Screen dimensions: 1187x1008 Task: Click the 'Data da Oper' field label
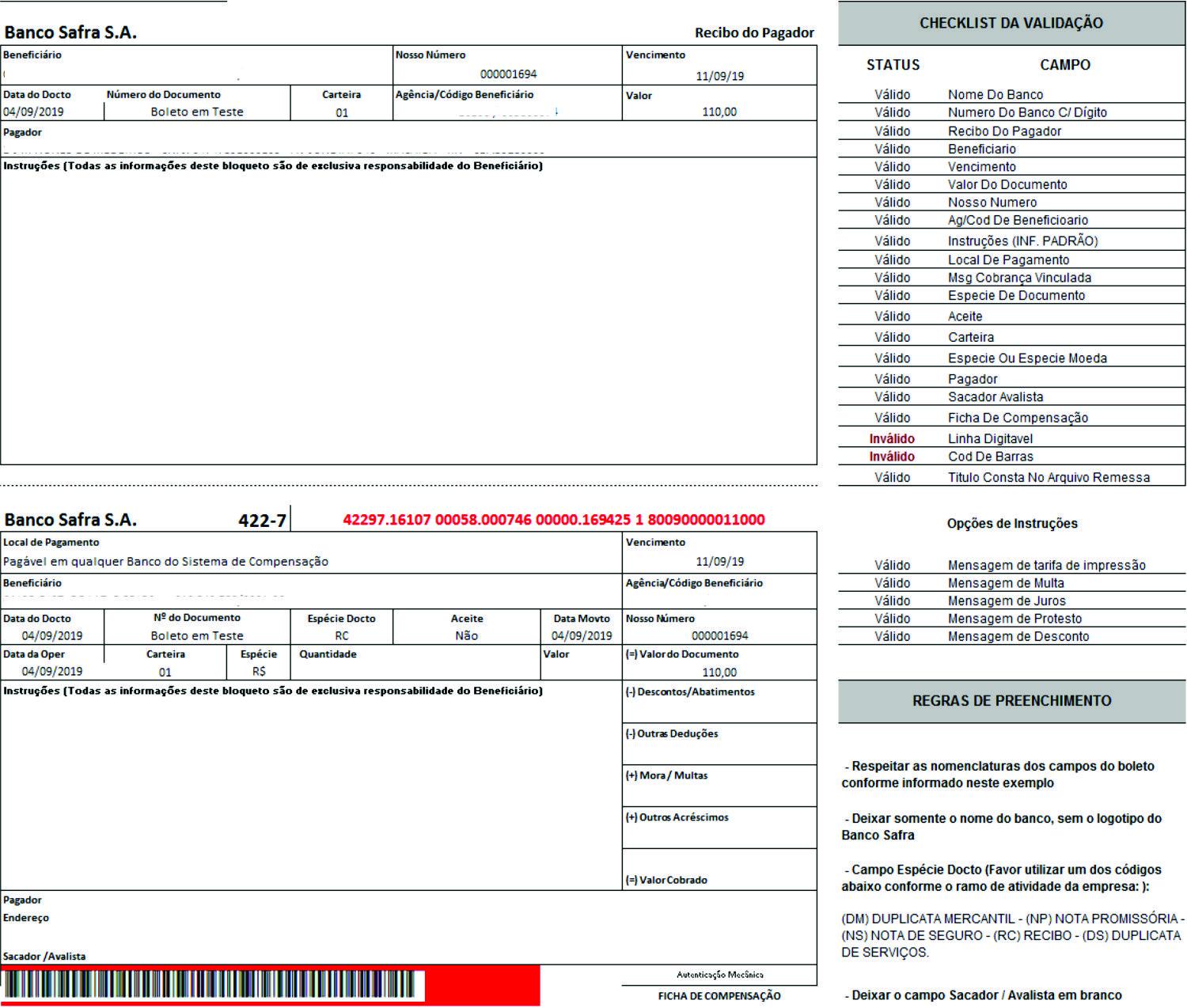click(x=34, y=654)
